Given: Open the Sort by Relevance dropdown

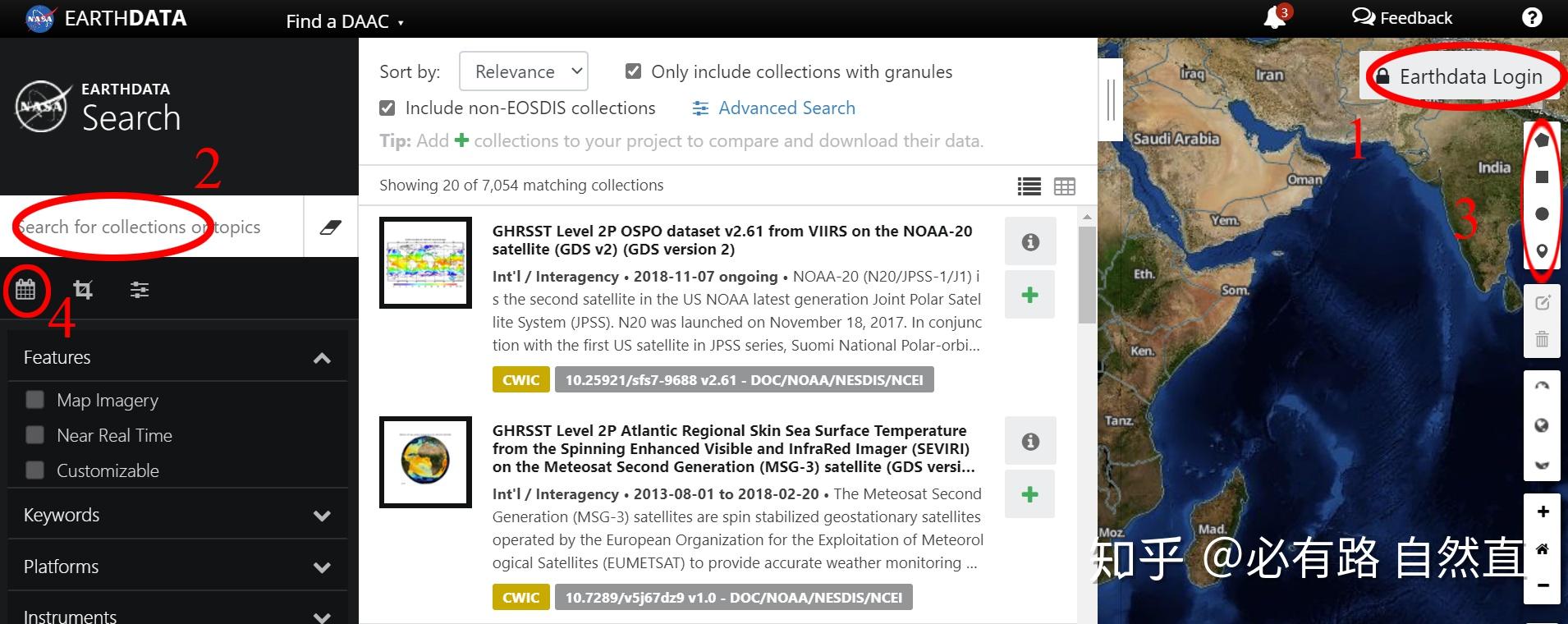Looking at the screenshot, I should pos(524,71).
